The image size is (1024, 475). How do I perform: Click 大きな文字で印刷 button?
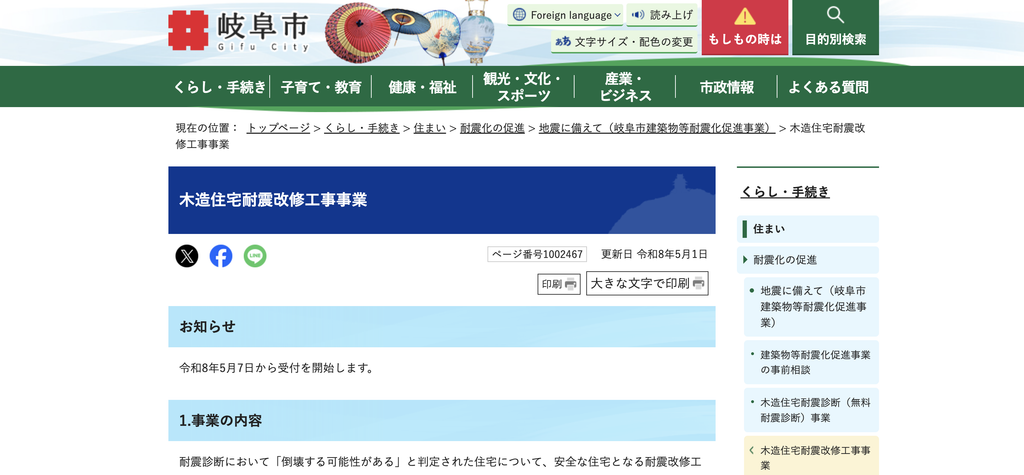click(x=647, y=284)
